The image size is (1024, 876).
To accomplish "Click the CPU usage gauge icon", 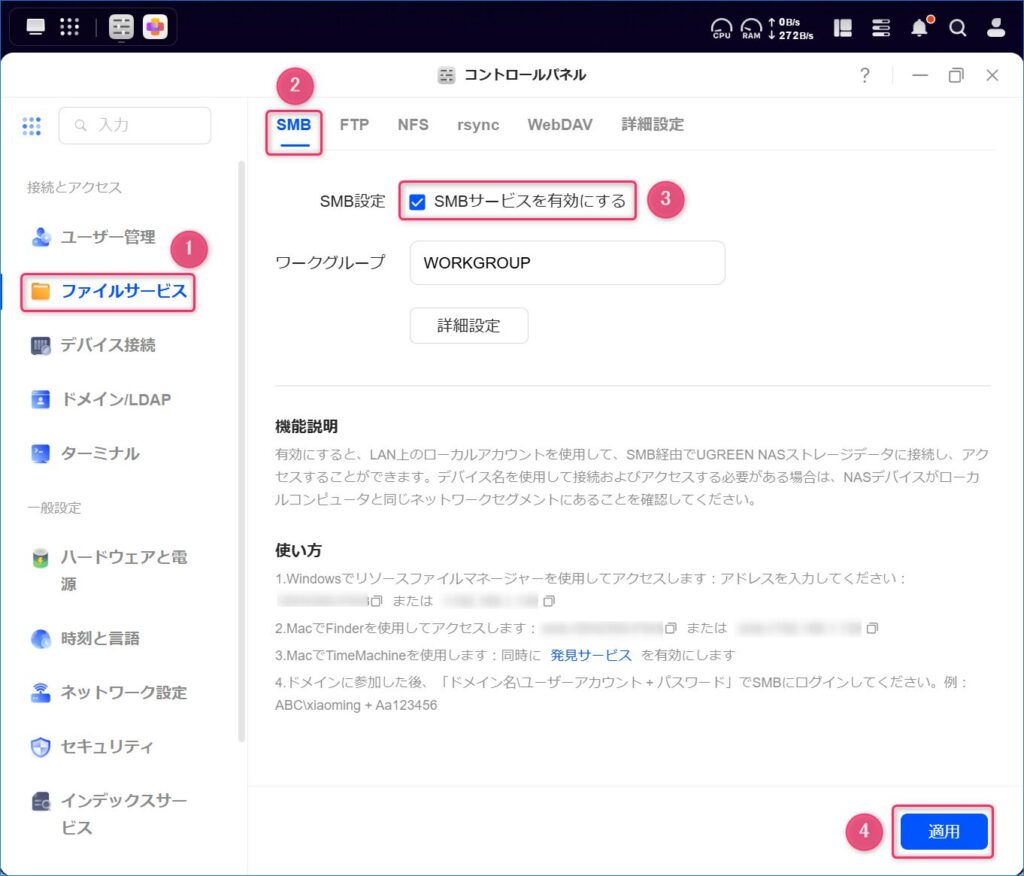I will coord(721,28).
